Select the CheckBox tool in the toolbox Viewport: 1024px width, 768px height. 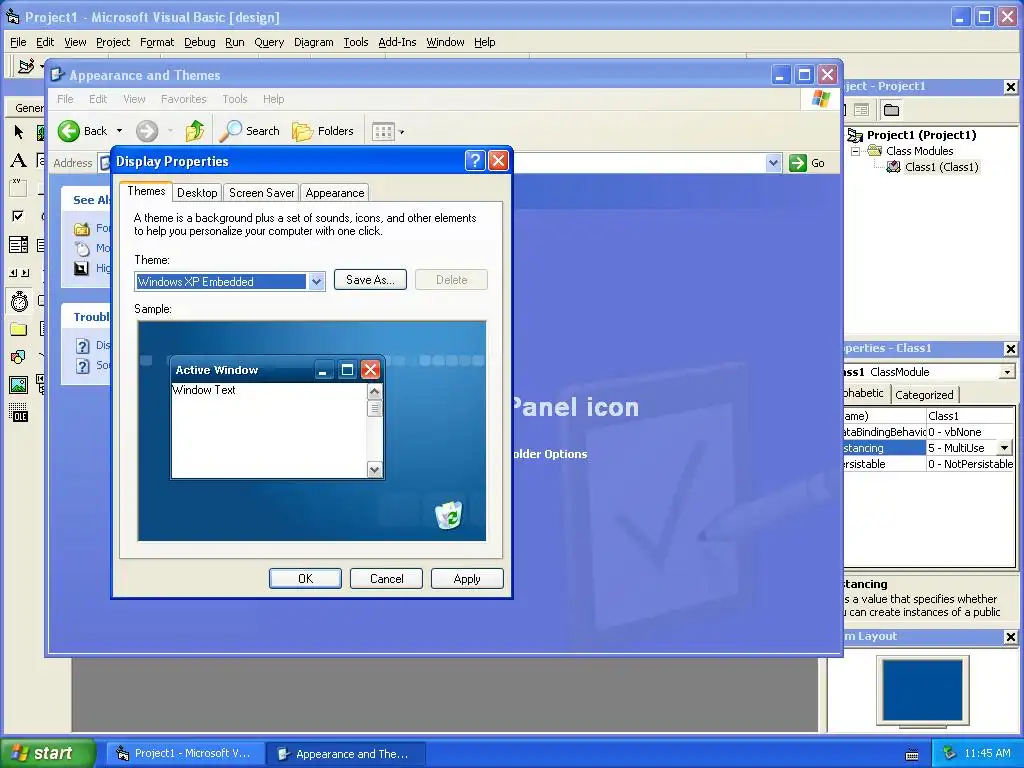pos(18,216)
